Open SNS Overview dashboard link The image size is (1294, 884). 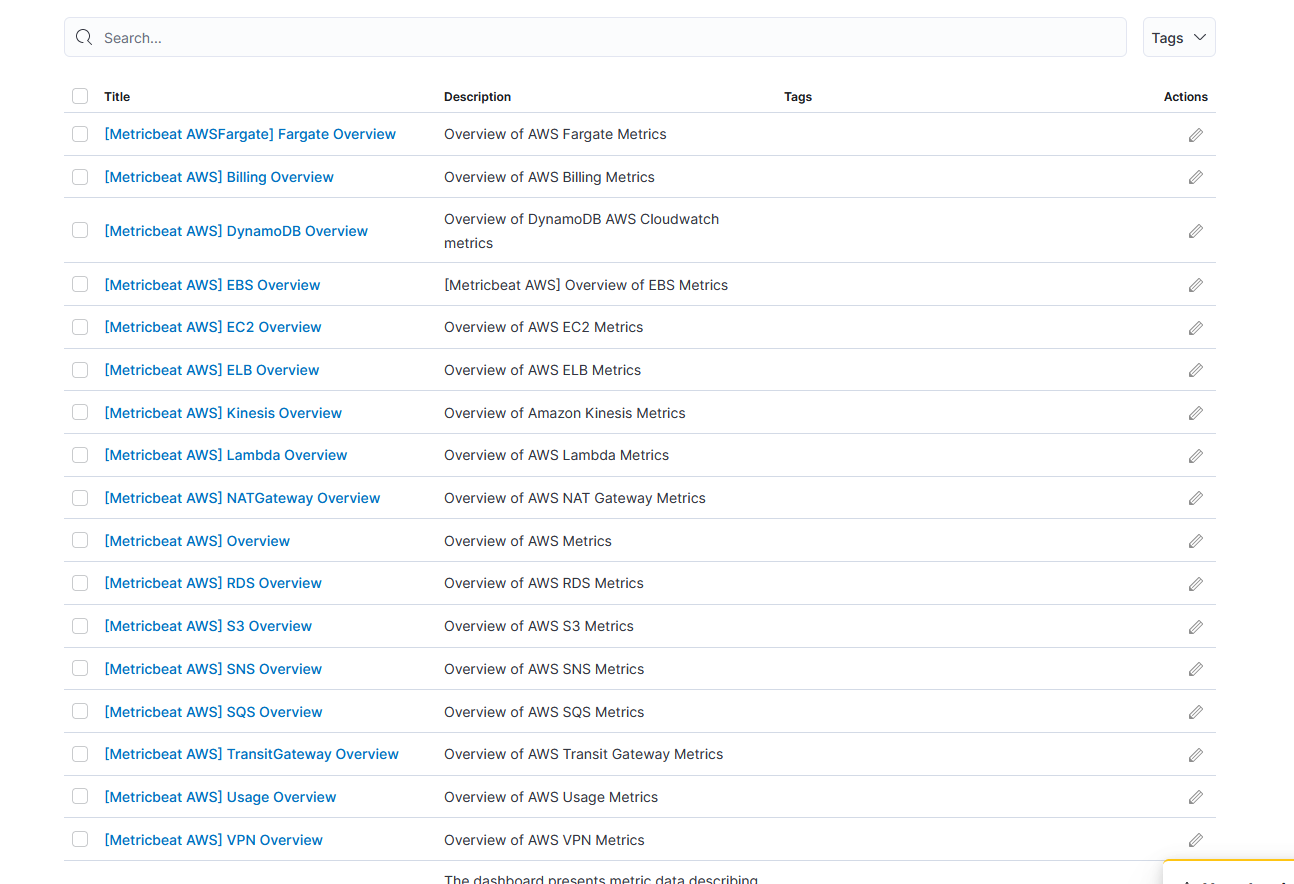click(x=213, y=669)
